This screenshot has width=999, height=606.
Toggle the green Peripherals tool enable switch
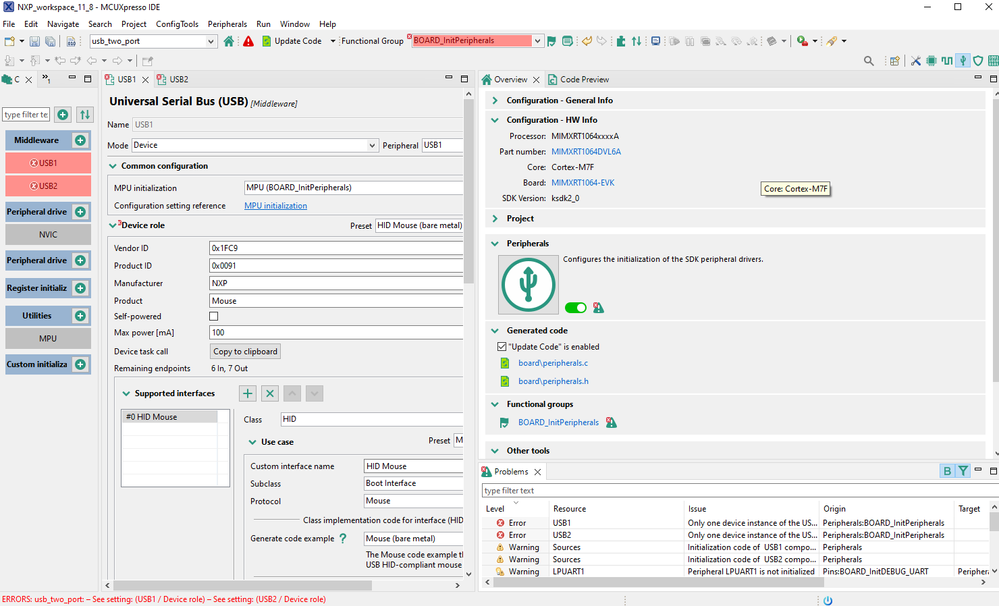click(x=575, y=308)
